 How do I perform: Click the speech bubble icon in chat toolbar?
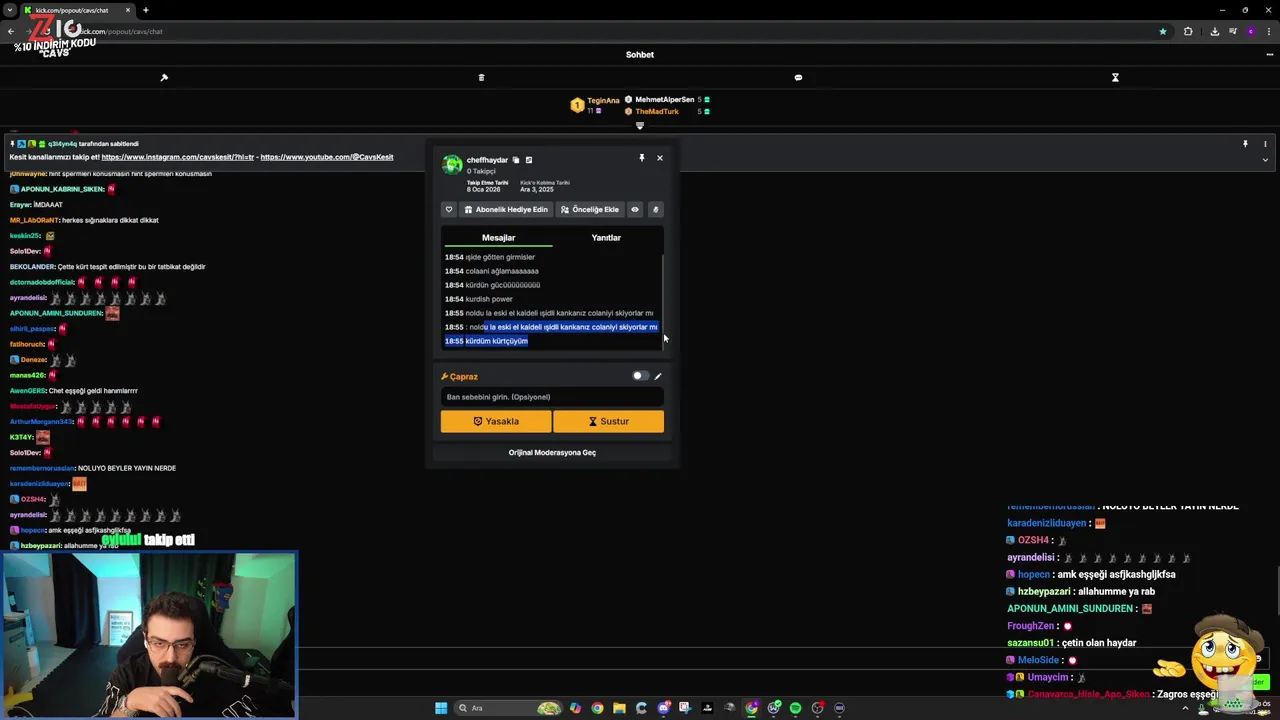pyautogui.click(x=798, y=77)
